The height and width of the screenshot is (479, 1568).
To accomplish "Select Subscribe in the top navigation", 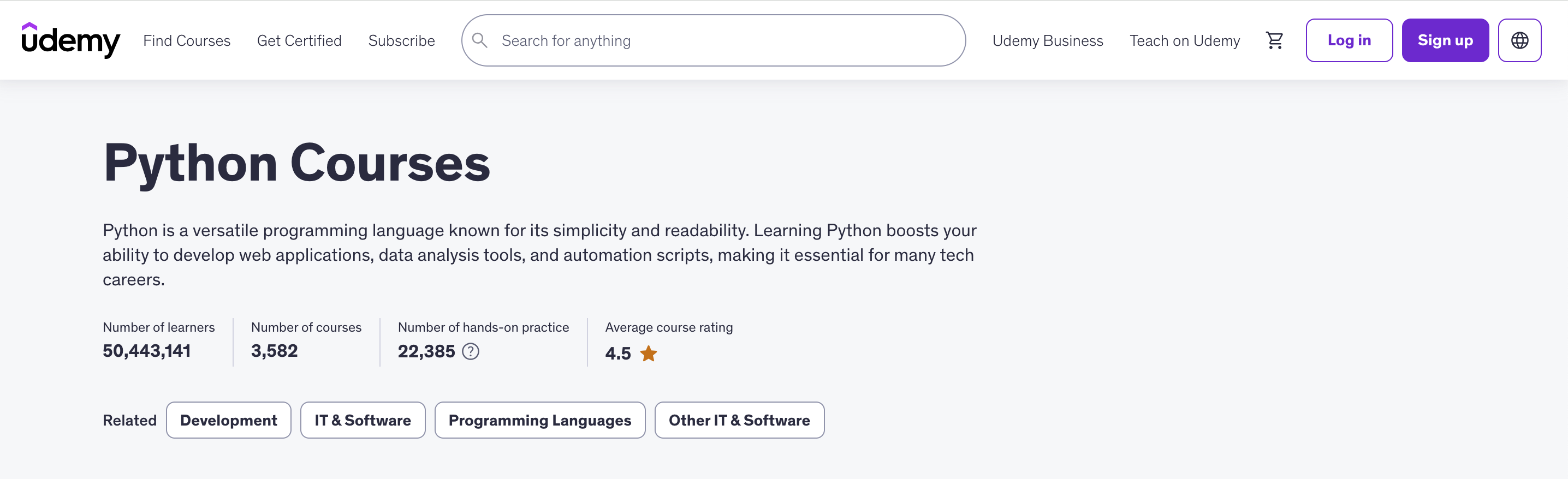I will point(401,41).
